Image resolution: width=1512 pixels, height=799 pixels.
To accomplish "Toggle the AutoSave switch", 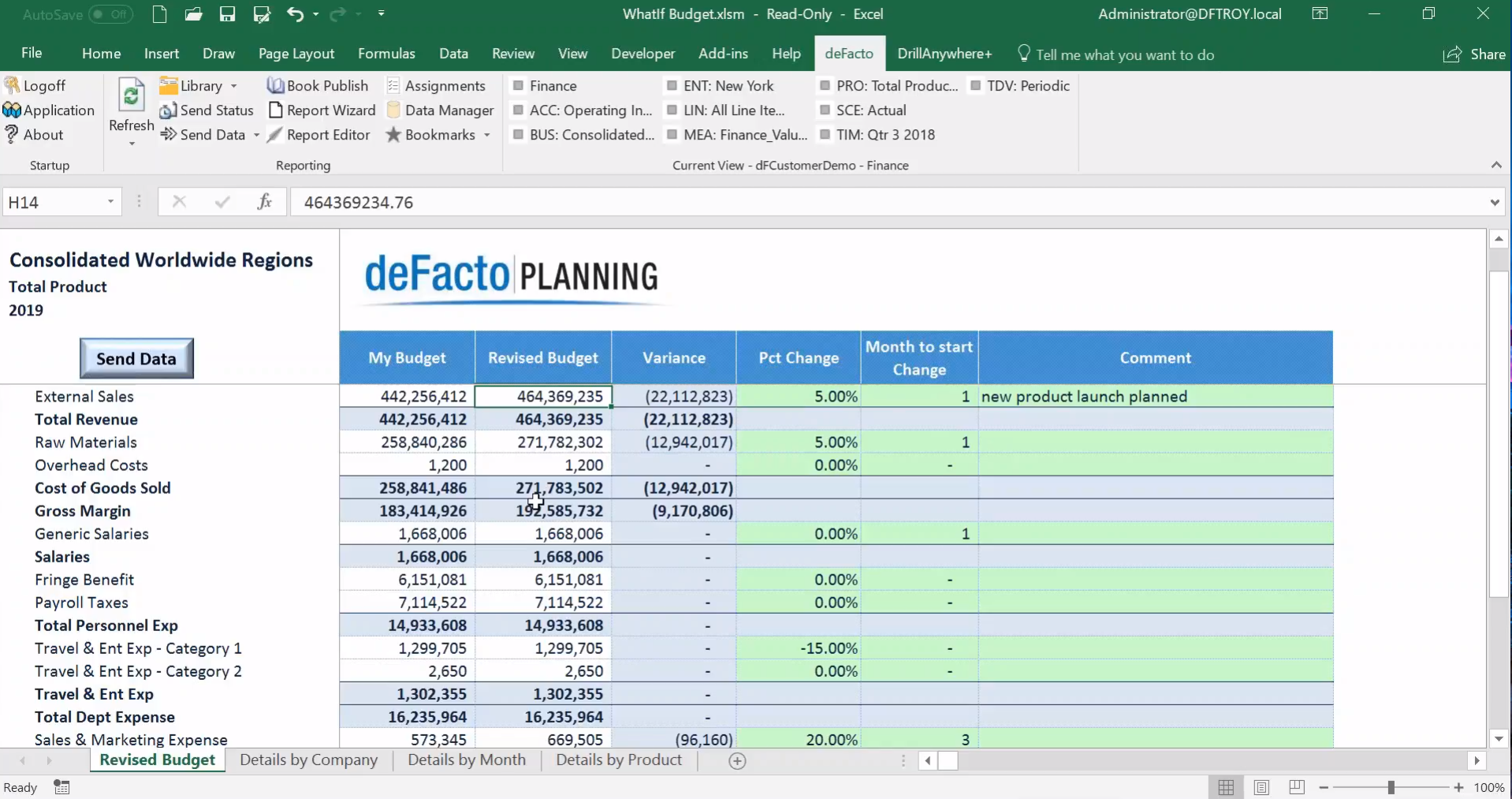I will click(110, 14).
